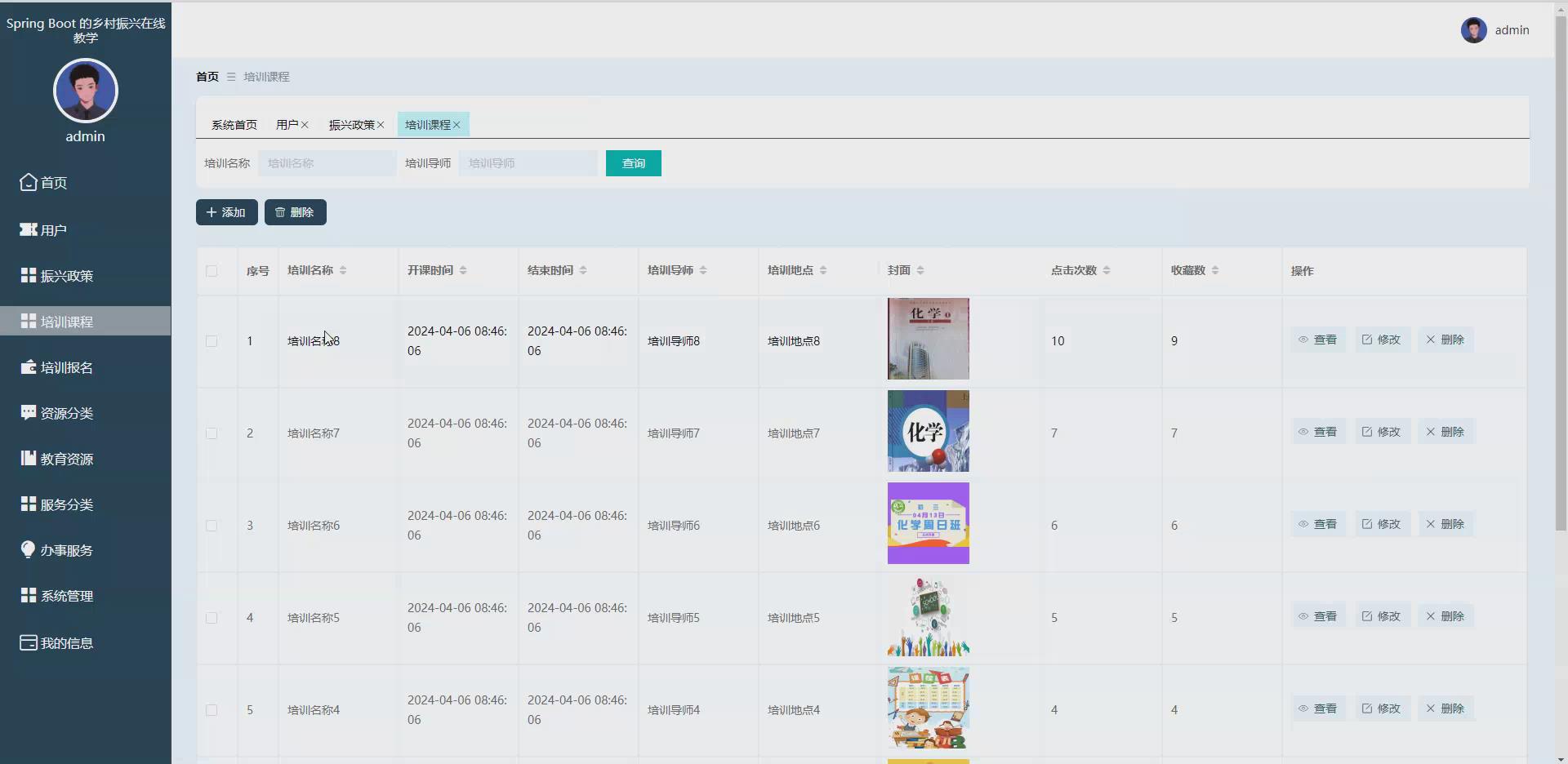1568x764 pixels.
Task: Toggle the select-all checkbox in table header
Action: pos(212,271)
